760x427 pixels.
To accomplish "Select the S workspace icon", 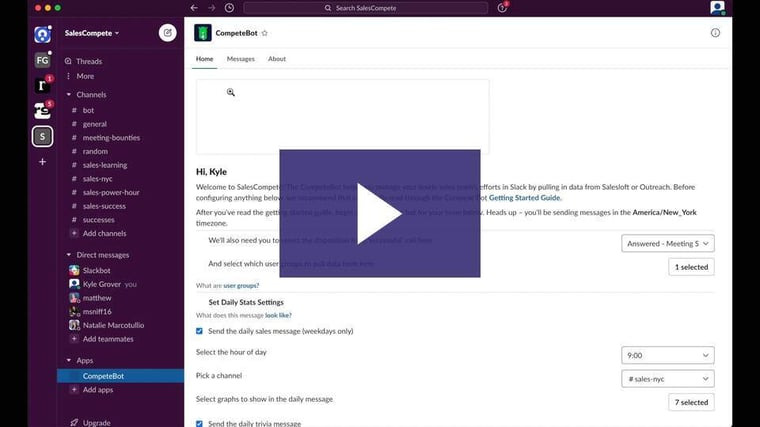I will tap(42, 136).
